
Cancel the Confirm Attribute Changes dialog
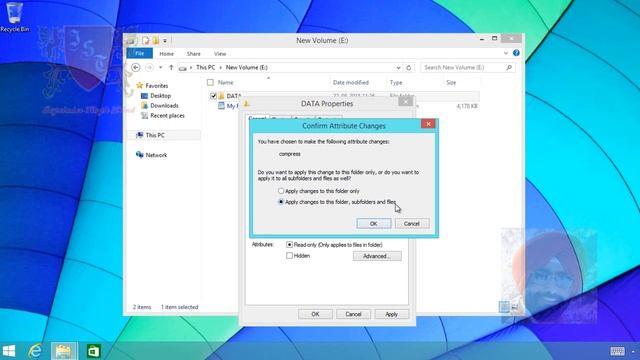[x=412, y=224]
